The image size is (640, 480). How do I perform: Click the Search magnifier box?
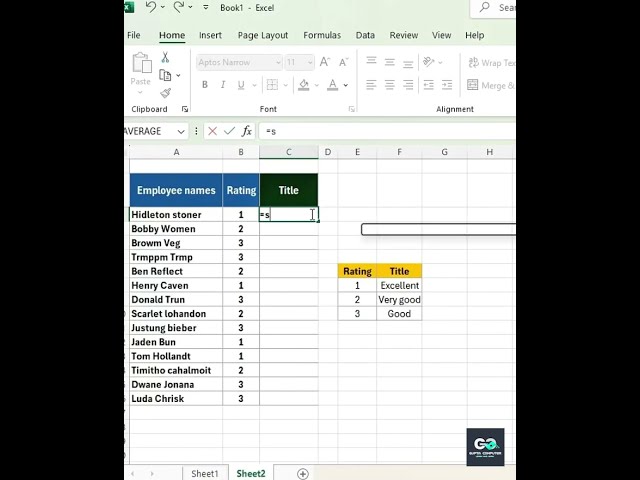pyautogui.click(x=495, y=7)
